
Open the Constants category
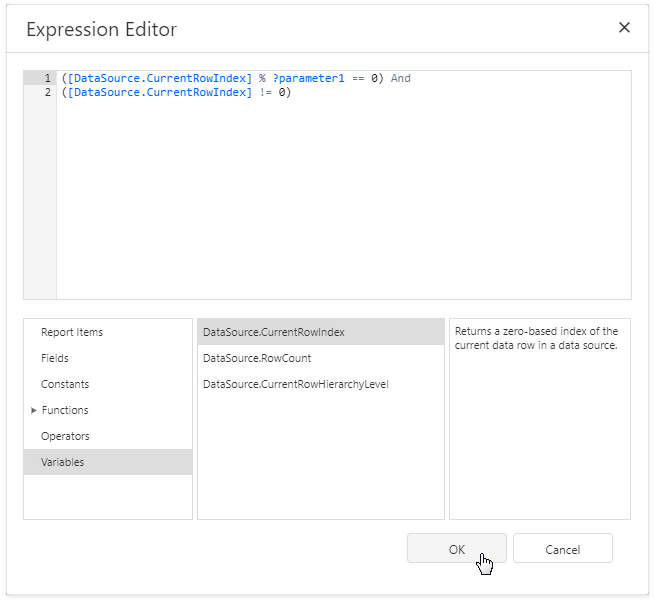tap(108, 384)
